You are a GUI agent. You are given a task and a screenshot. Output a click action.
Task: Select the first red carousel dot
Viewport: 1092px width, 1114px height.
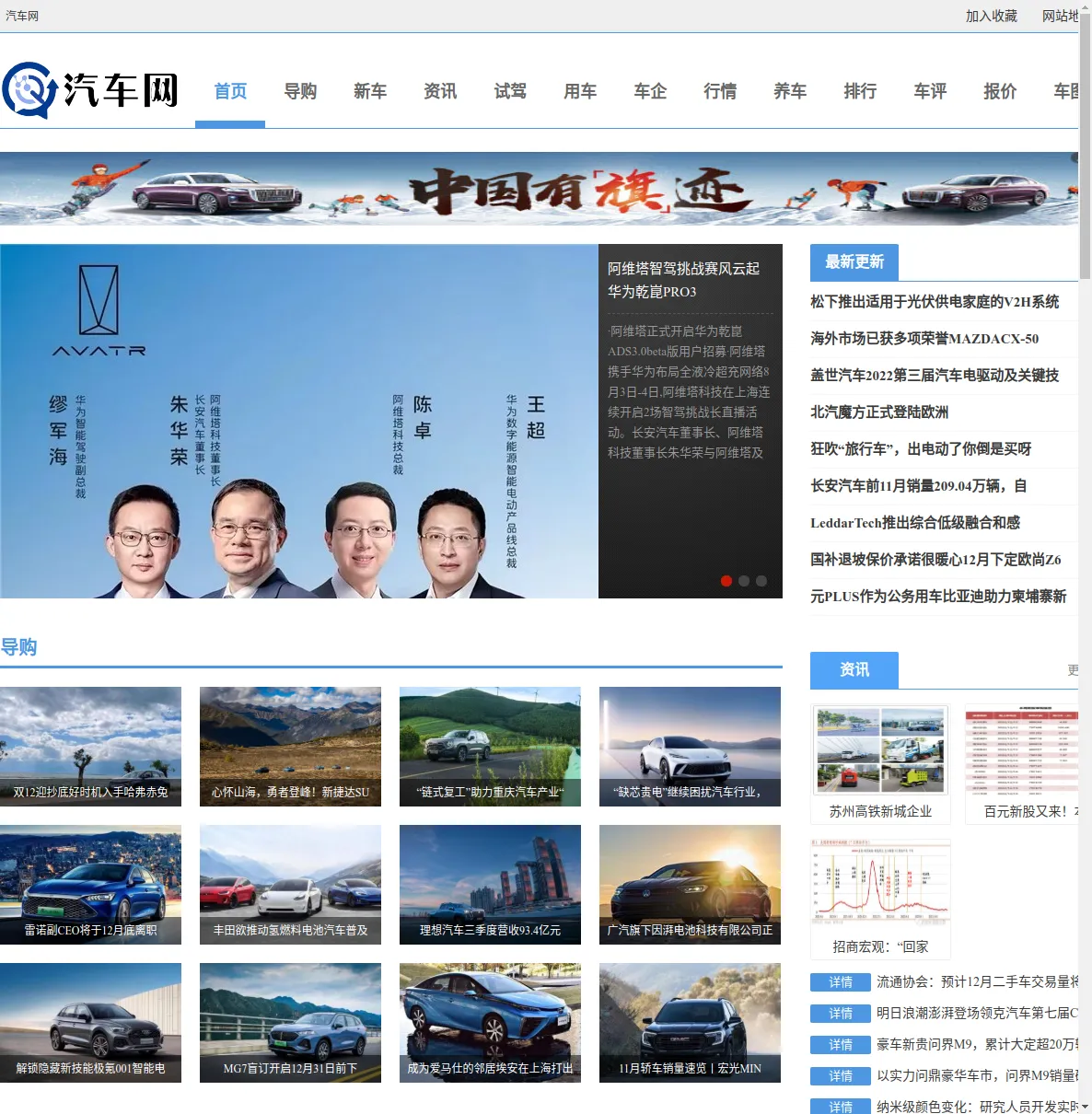726,581
